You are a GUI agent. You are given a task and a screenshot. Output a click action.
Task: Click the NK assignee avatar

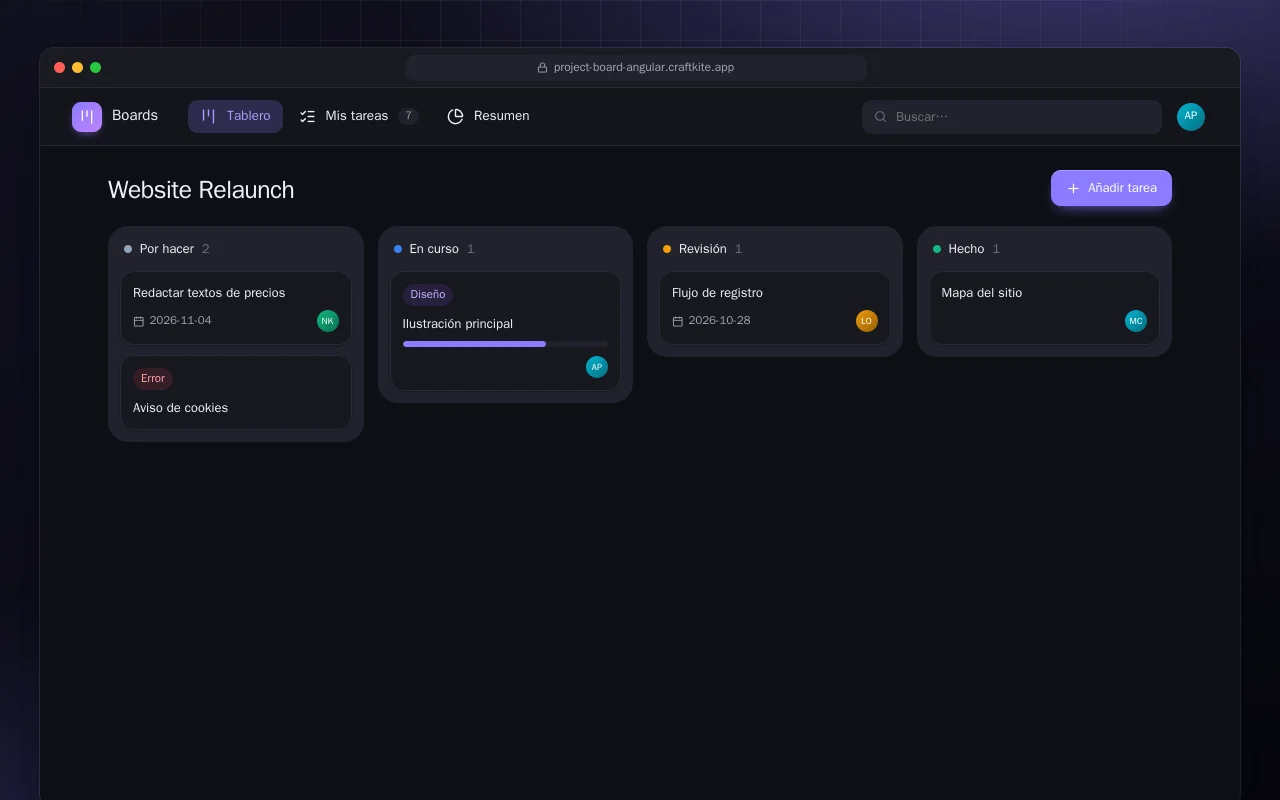[x=328, y=321]
